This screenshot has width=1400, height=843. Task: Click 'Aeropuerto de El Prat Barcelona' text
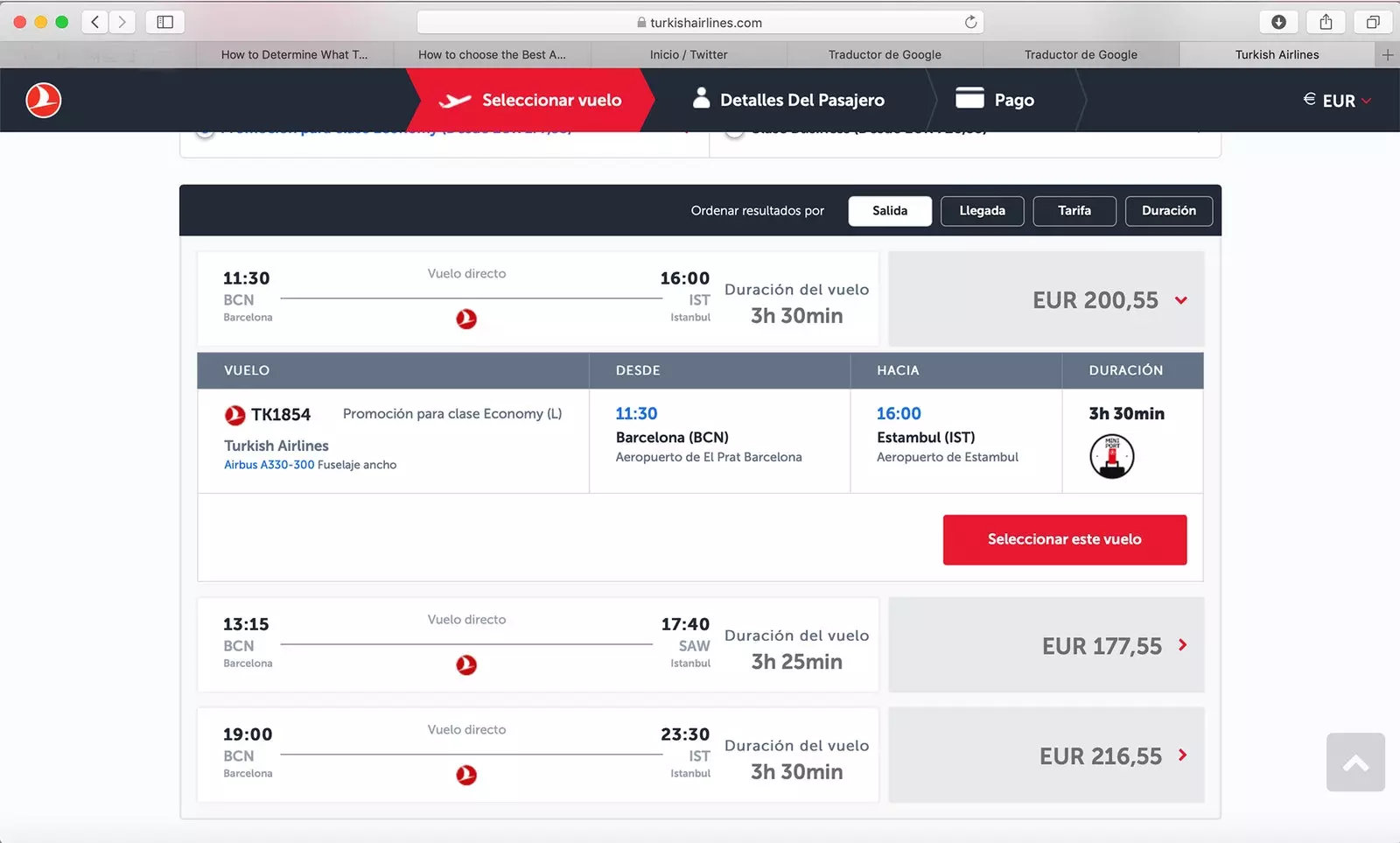[709, 457]
